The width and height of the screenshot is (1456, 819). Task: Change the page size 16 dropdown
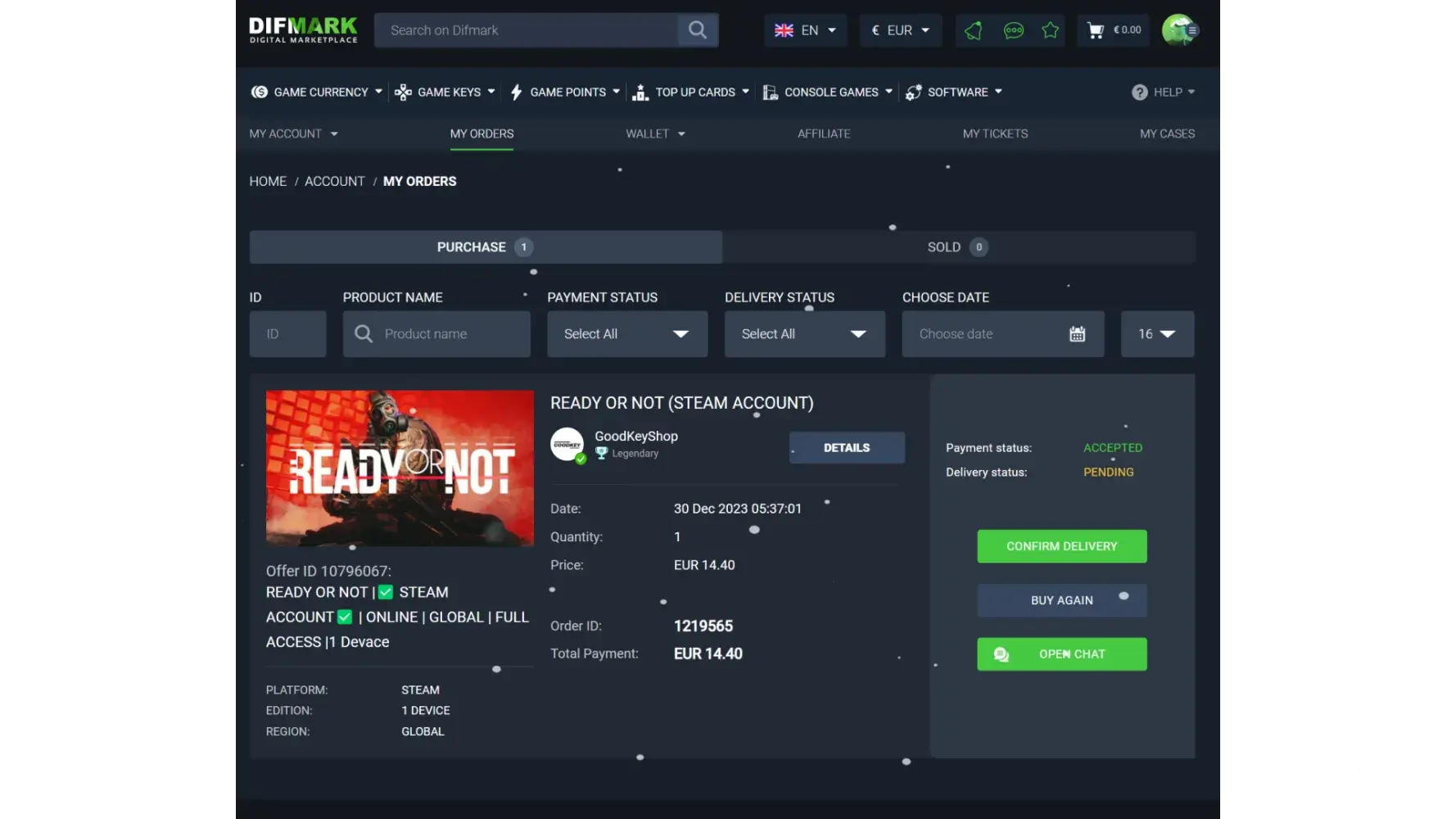[1156, 334]
